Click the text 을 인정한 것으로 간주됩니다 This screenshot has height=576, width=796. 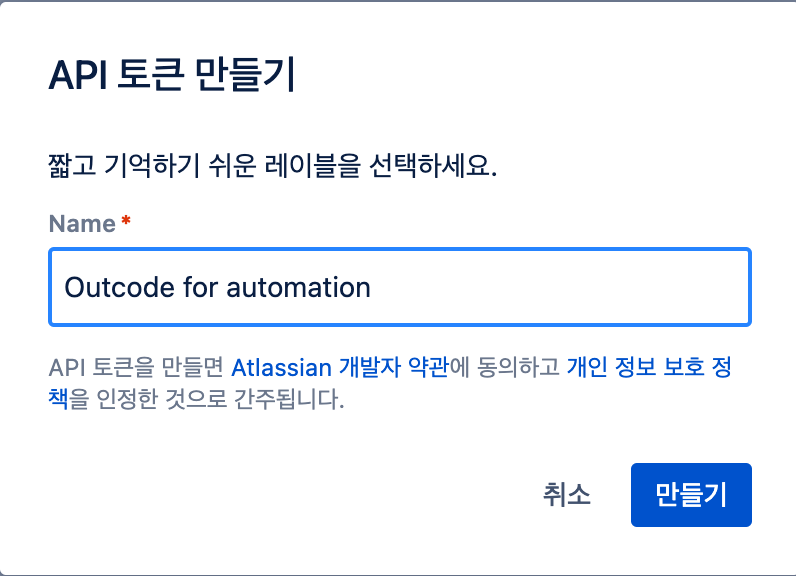point(208,401)
